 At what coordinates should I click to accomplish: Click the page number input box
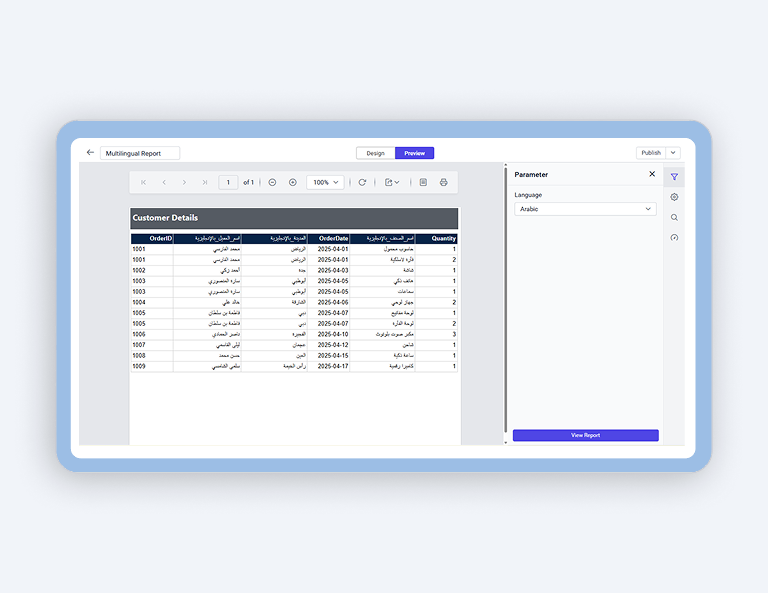click(x=228, y=182)
